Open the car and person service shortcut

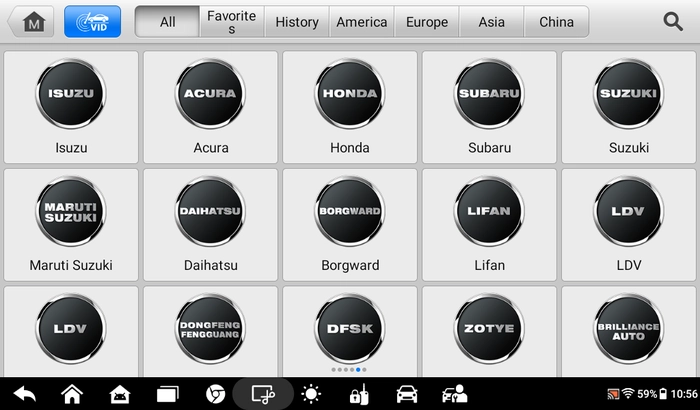pos(454,394)
